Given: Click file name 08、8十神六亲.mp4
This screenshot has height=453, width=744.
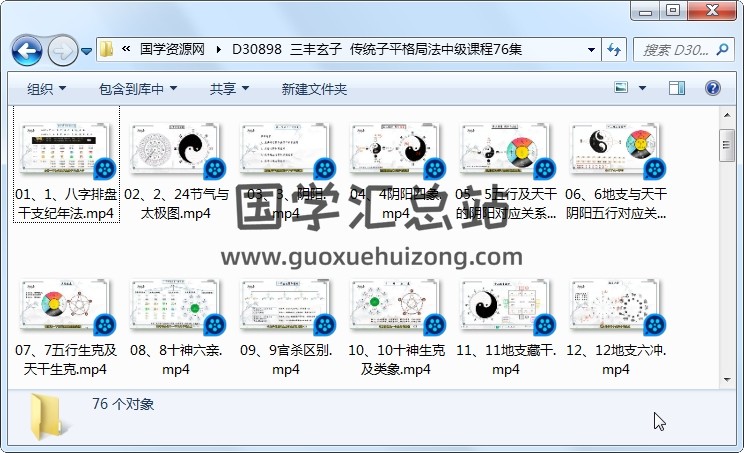Looking at the screenshot, I should pyautogui.click(x=176, y=360).
